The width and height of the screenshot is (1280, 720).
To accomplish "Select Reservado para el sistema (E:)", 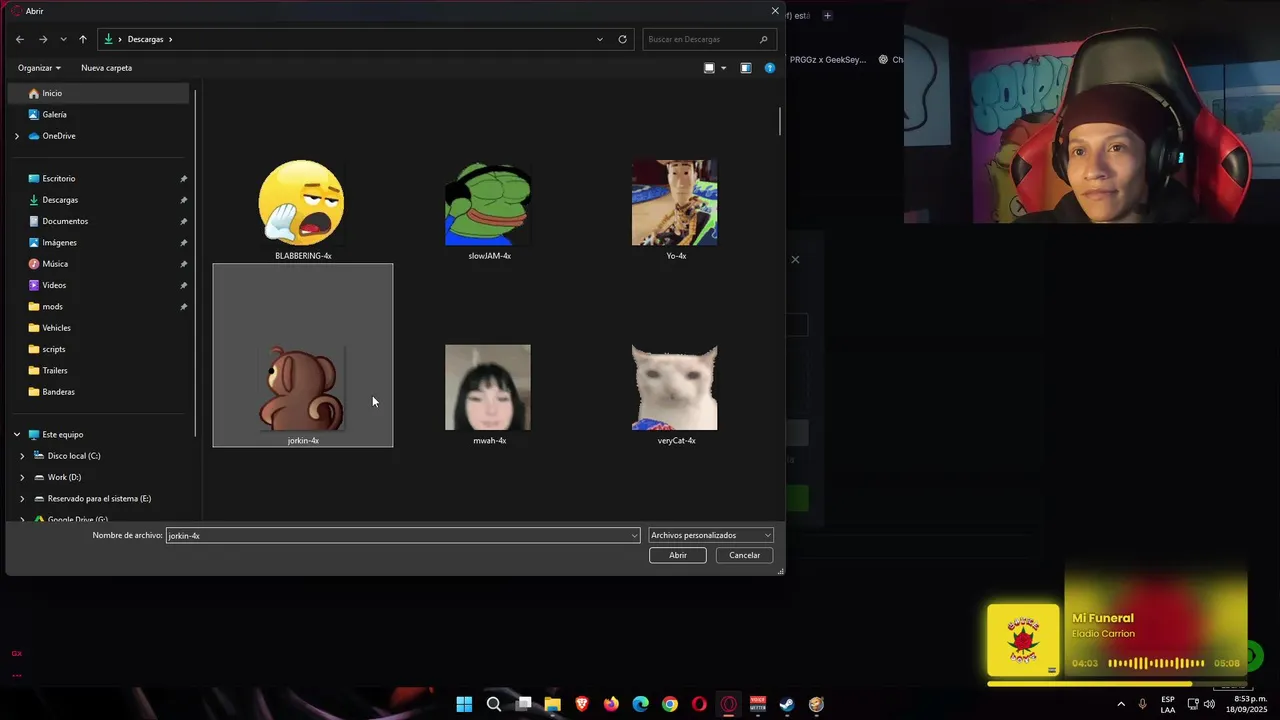I will (99, 498).
